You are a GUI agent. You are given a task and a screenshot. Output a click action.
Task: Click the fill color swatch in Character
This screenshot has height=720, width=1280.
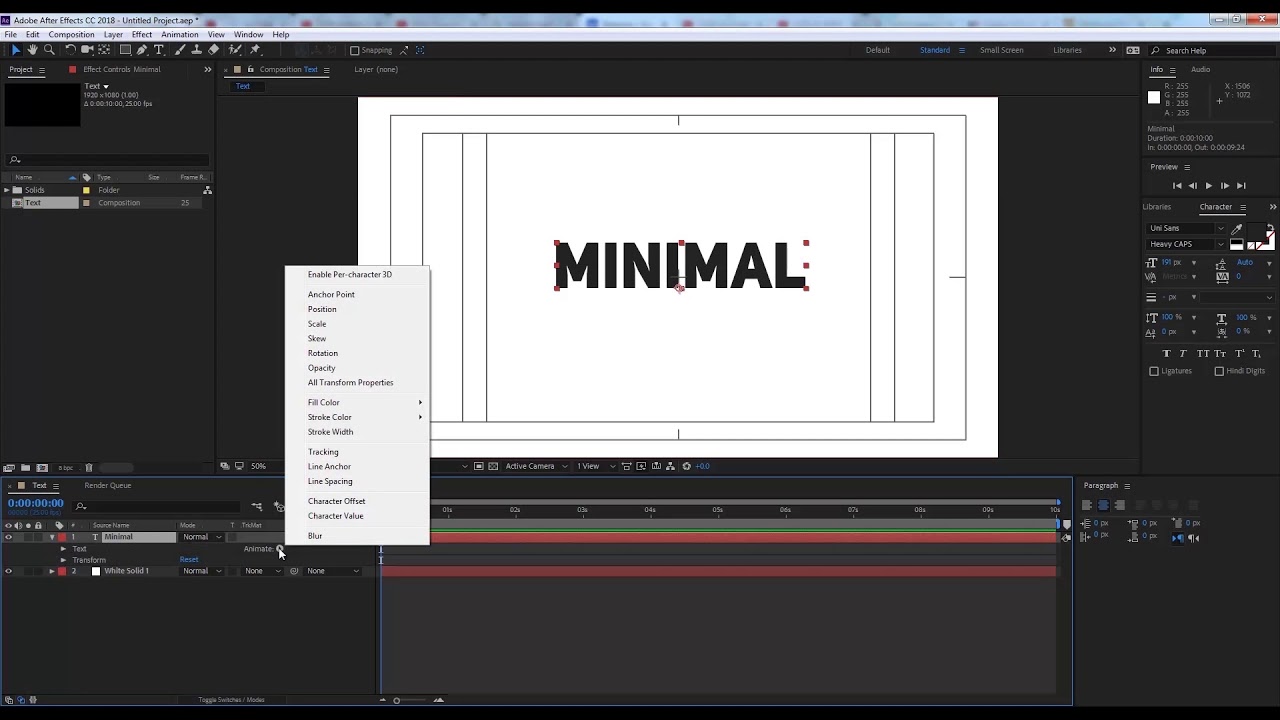click(x=1257, y=232)
